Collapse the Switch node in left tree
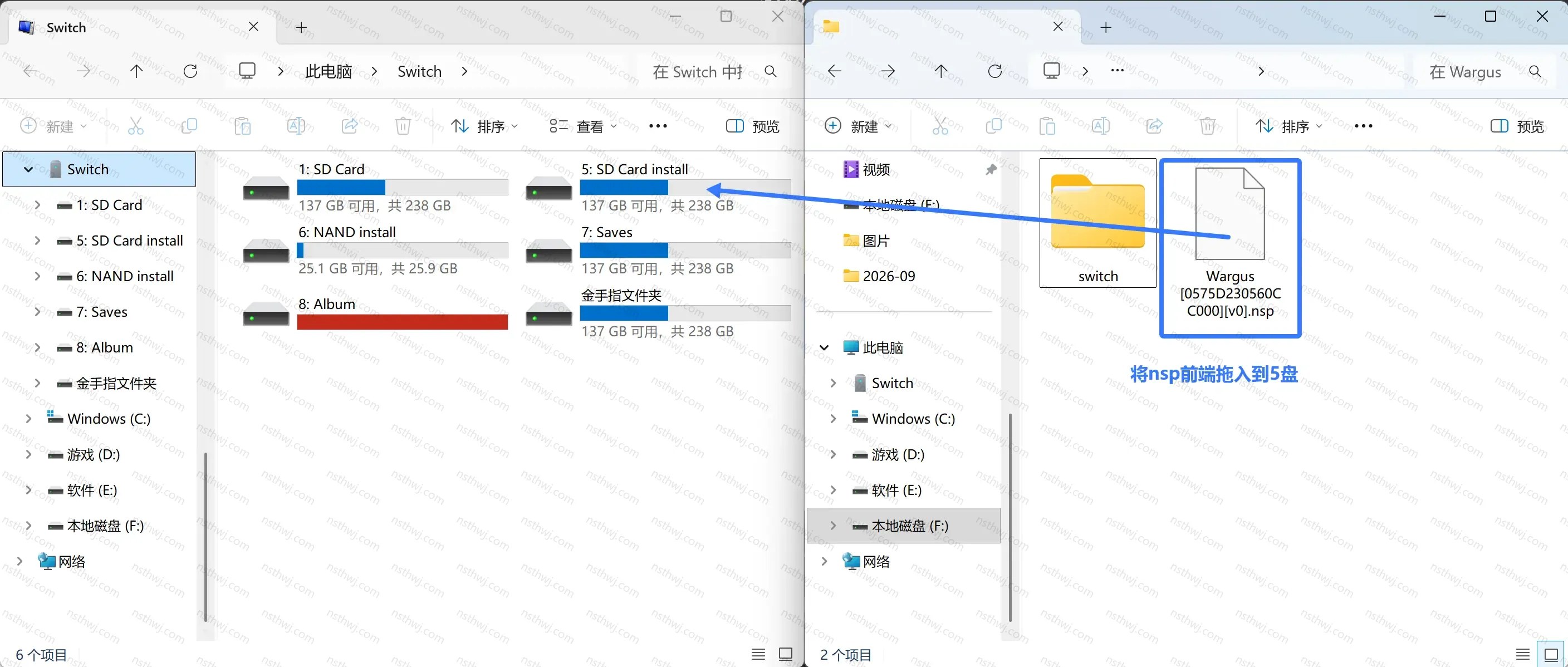Image resolution: width=1568 pixels, height=667 pixels. click(28, 169)
